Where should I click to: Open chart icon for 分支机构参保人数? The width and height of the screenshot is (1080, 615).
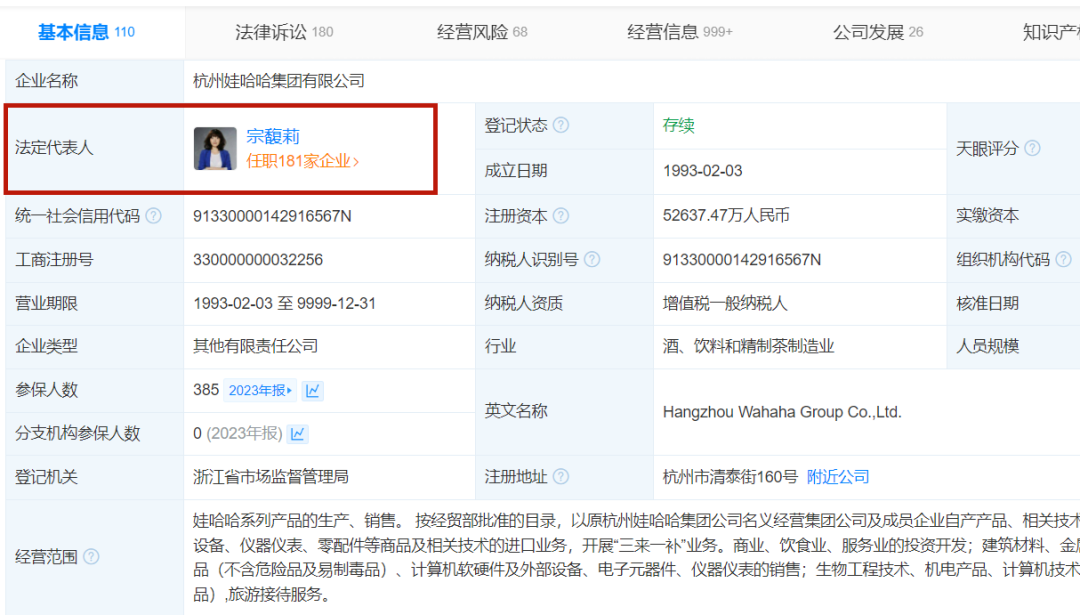click(297, 434)
